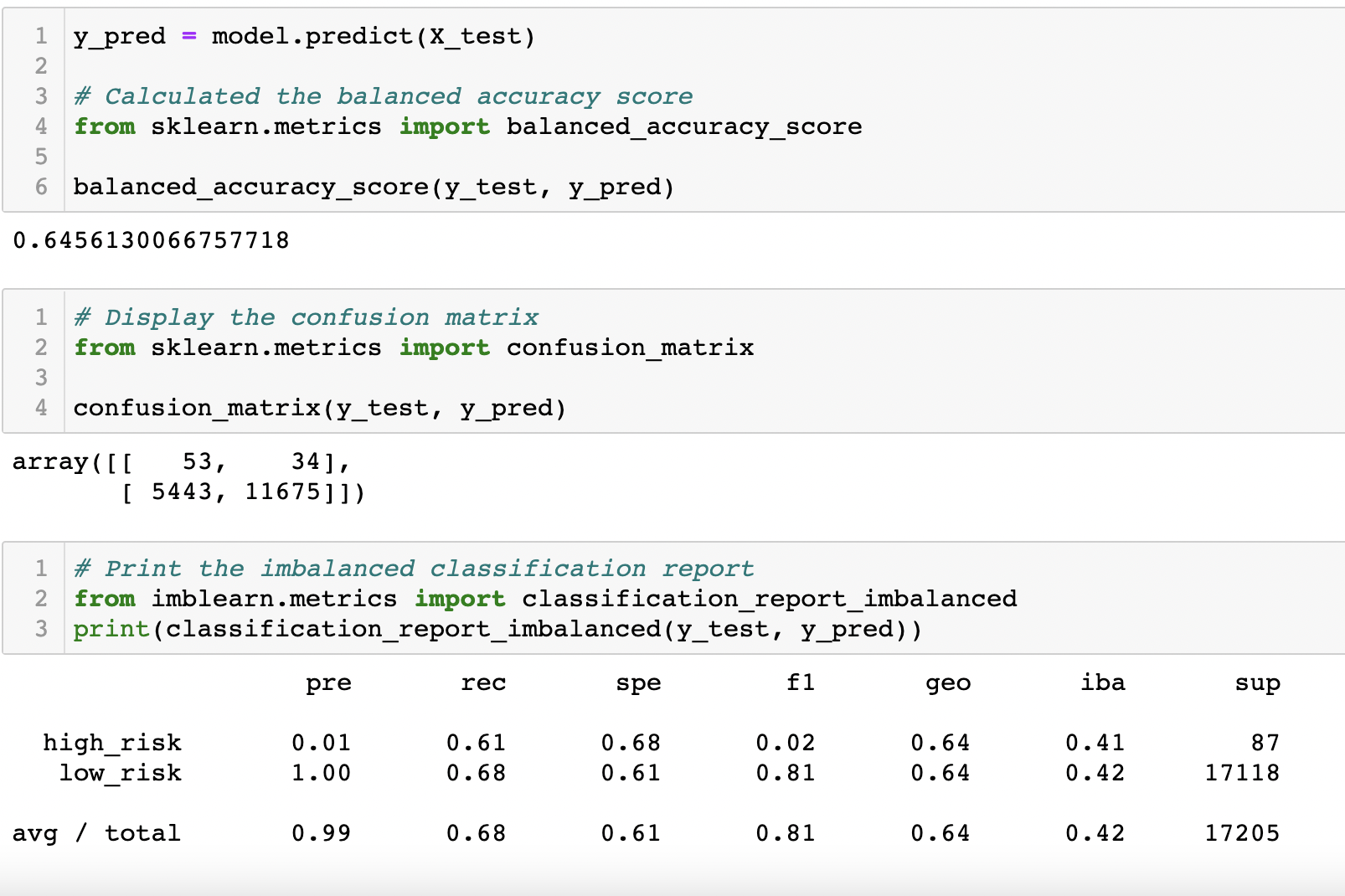Click line number 6 in the first cell
The image size is (1345, 896).
coord(41,188)
